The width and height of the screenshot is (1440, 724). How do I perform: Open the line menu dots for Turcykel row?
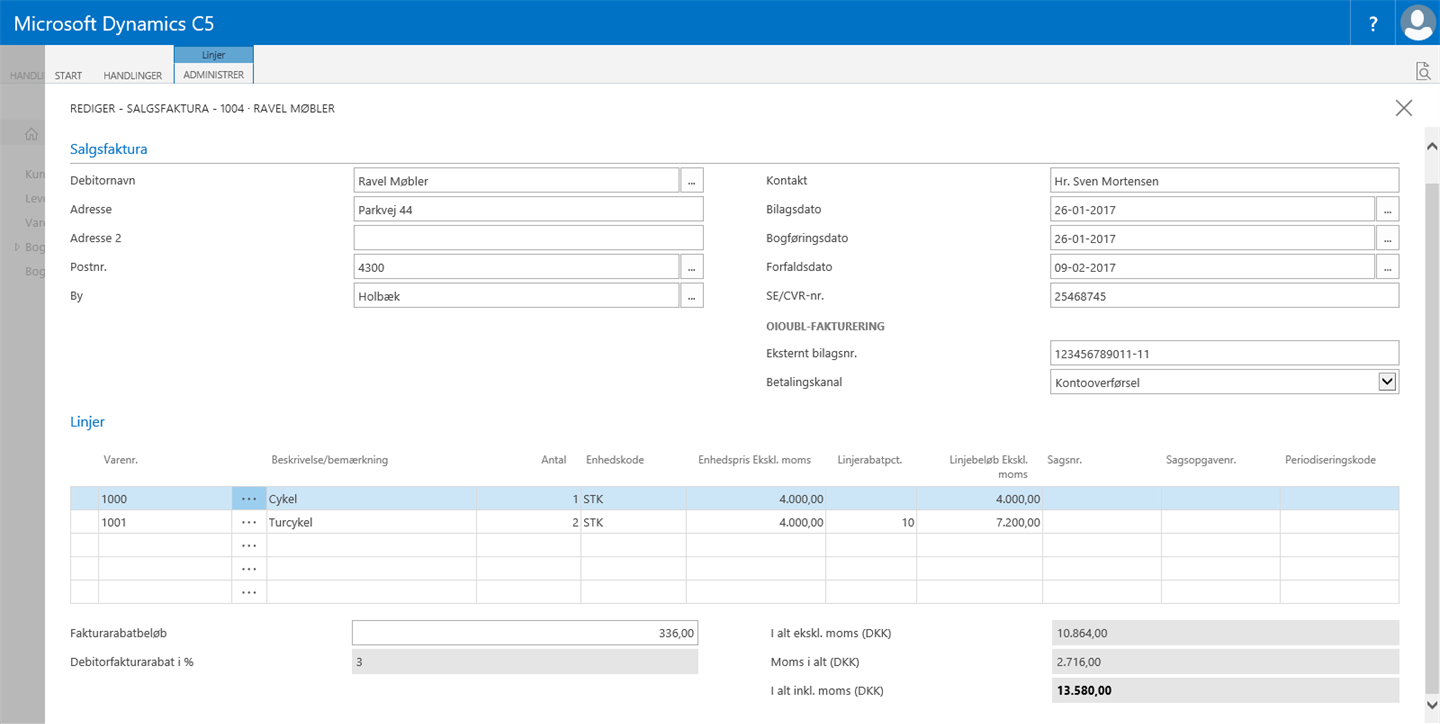click(249, 522)
